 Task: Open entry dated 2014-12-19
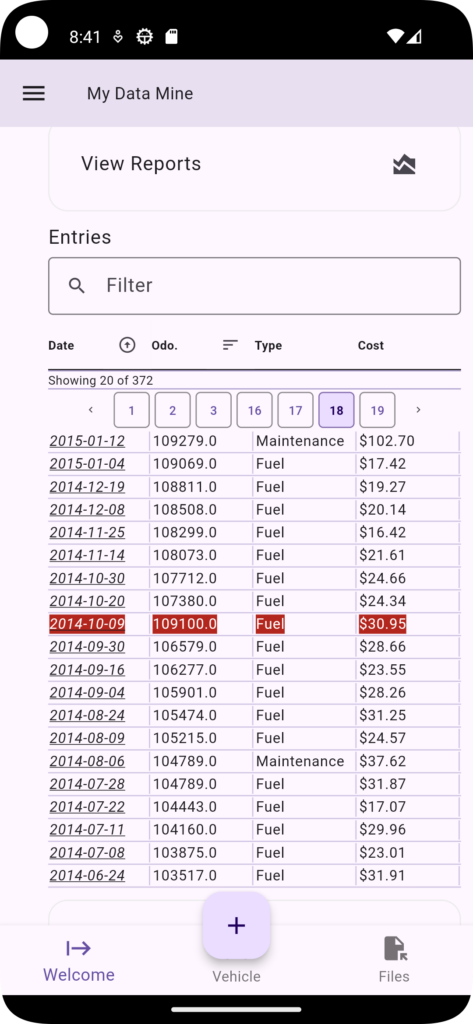(x=87, y=487)
